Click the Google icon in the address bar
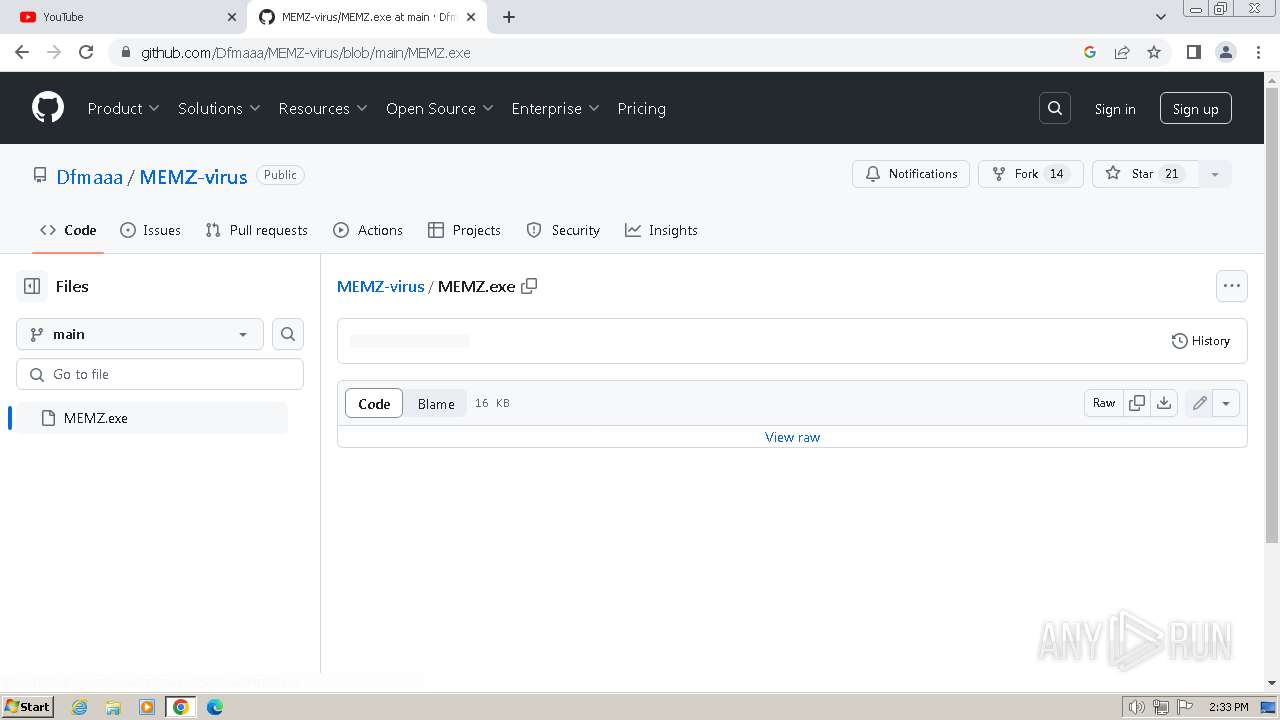This screenshot has width=1280, height=720. tap(1090, 52)
